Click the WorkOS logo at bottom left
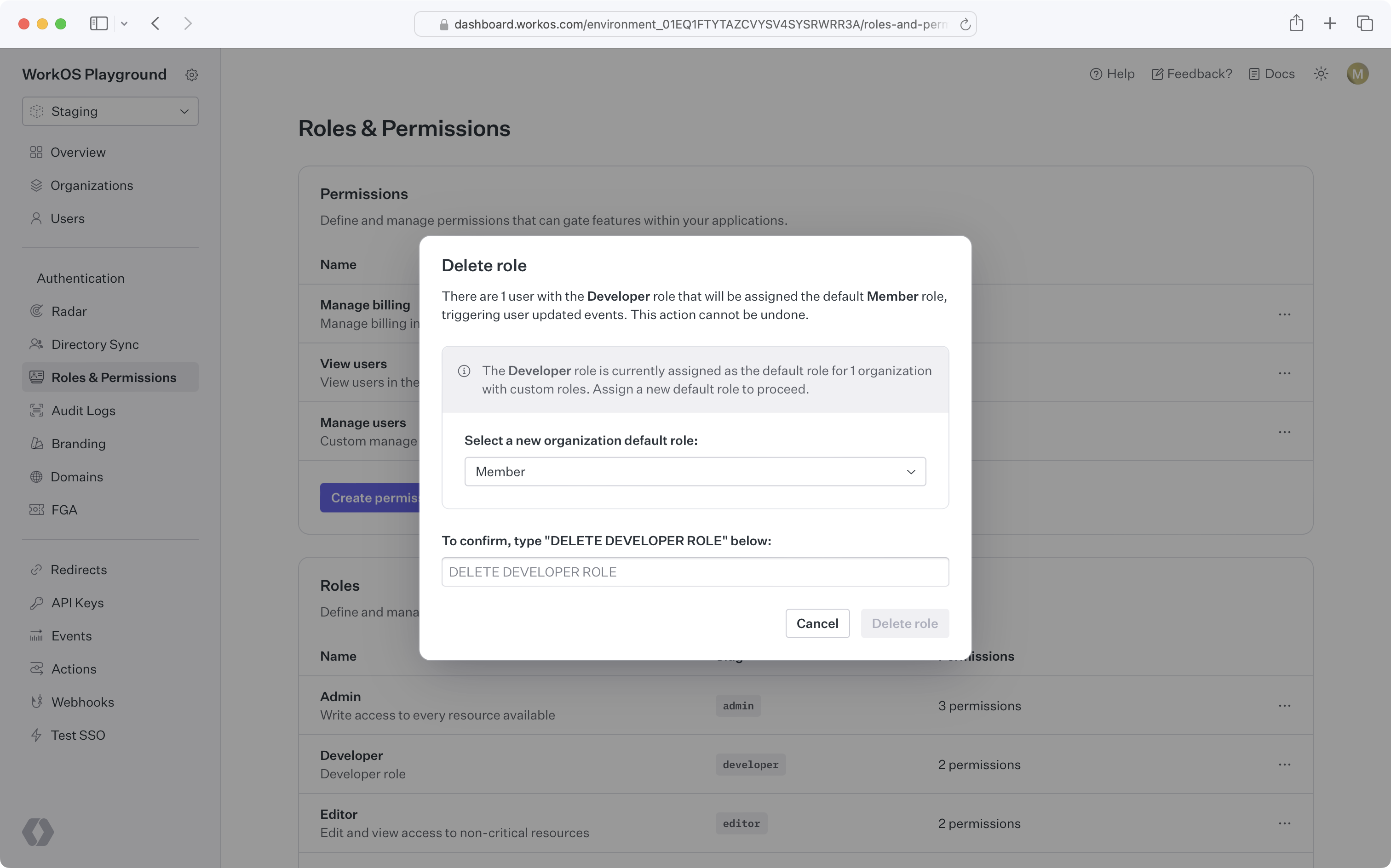The image size is (1391, 868). pos(38,832)
